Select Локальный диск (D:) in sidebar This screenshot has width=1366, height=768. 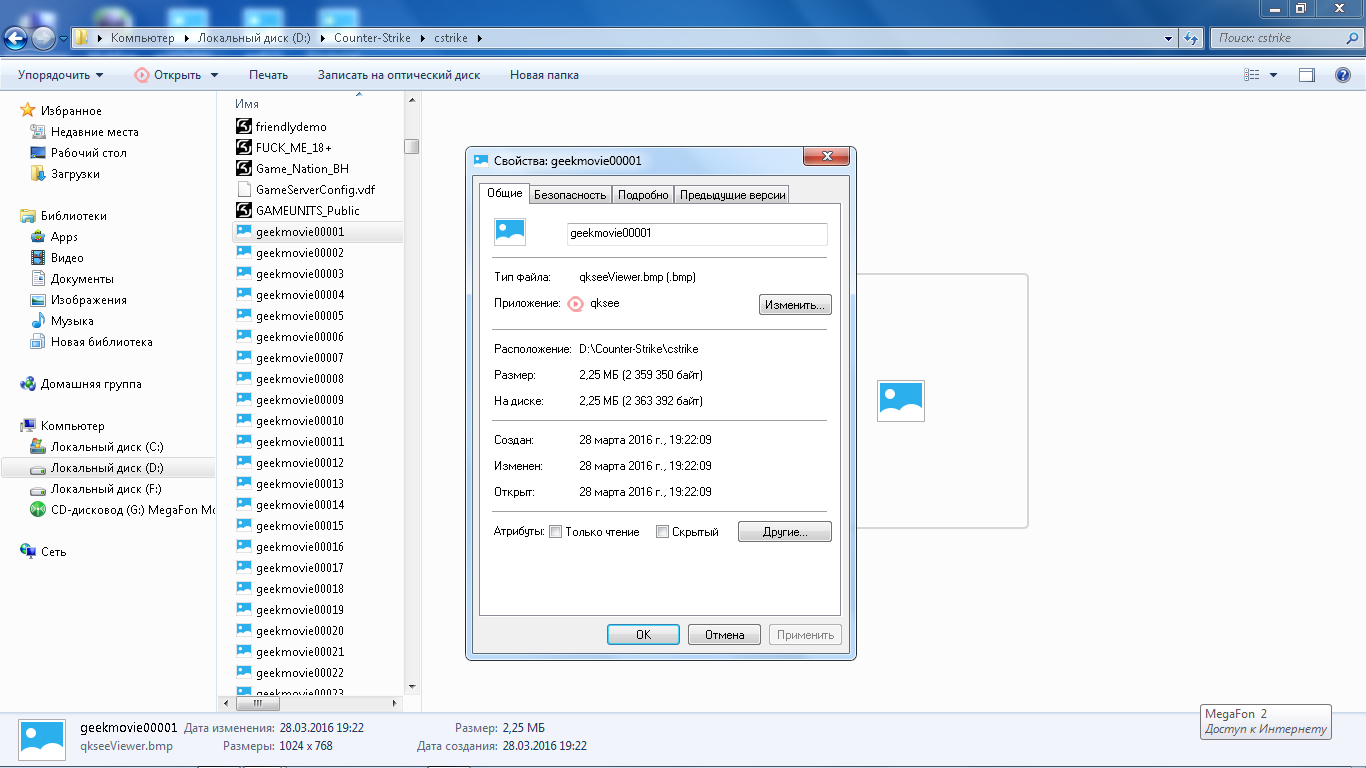(x=108, y=468)
